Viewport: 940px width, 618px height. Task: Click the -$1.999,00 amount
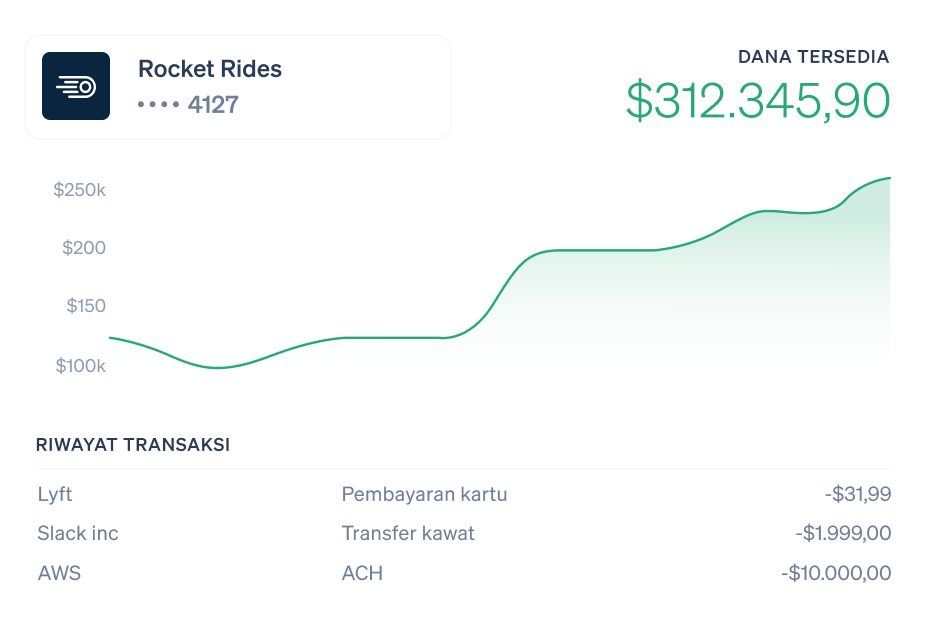[843, 533]
